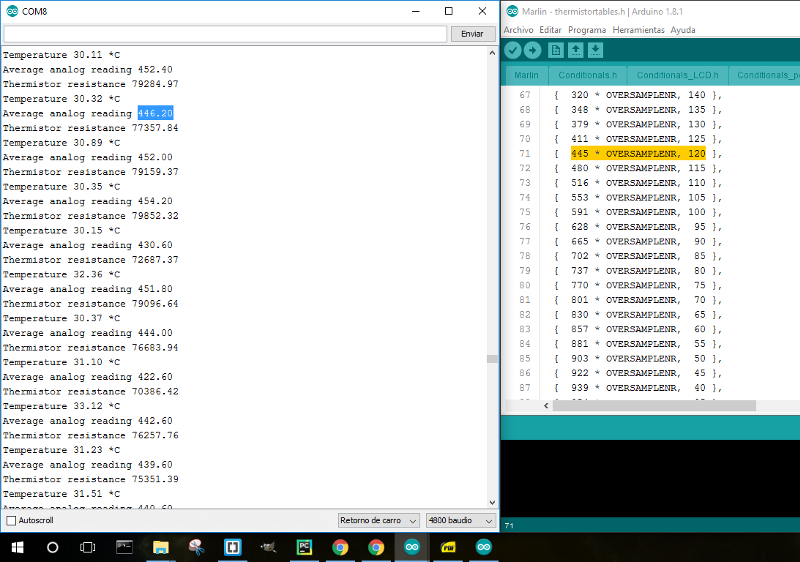Close the COM8 serial monitor window
The height and width of the screenshot is (562, 800).
click(482, 11)
